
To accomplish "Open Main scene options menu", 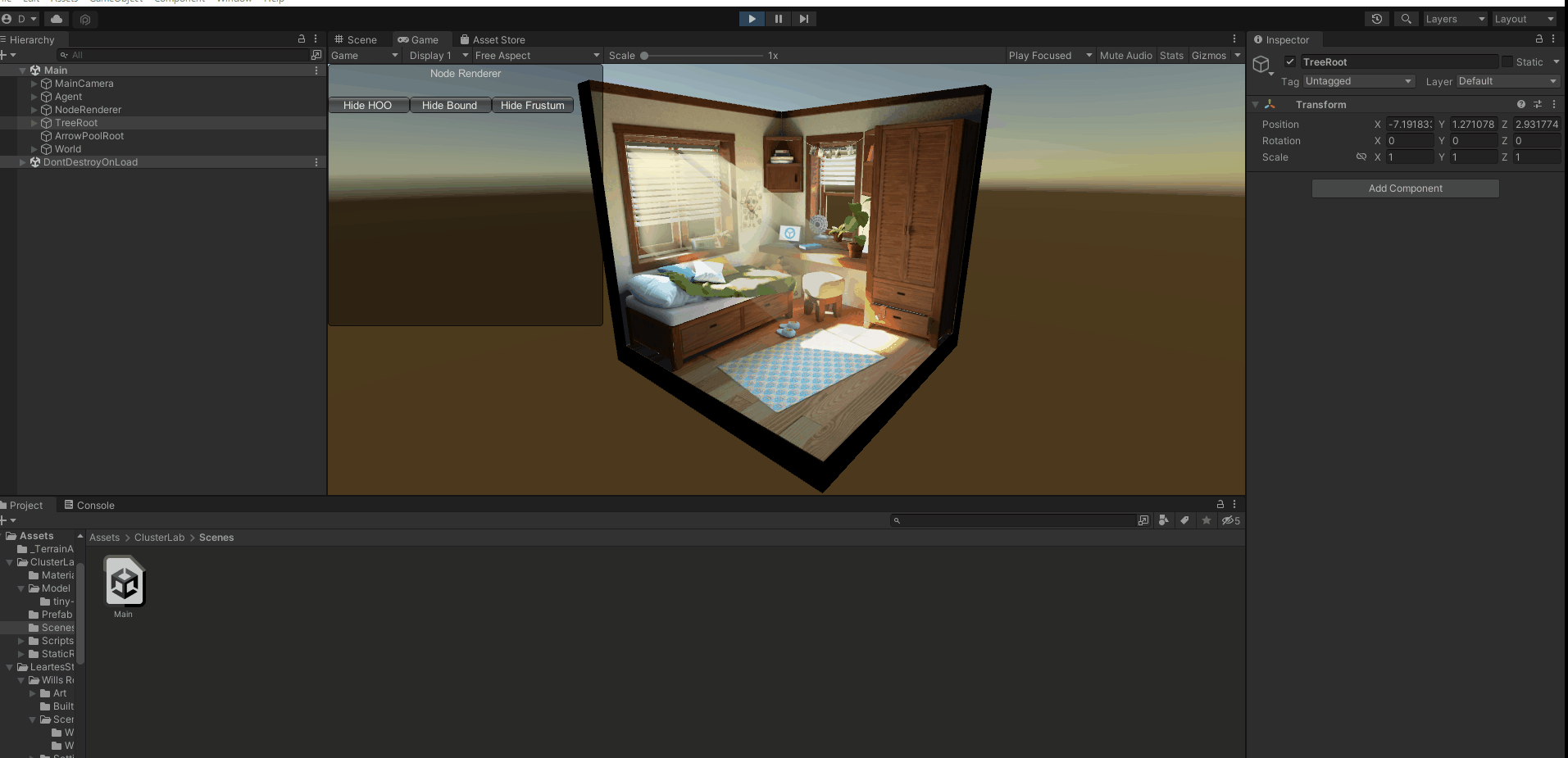I will [316, 70].
